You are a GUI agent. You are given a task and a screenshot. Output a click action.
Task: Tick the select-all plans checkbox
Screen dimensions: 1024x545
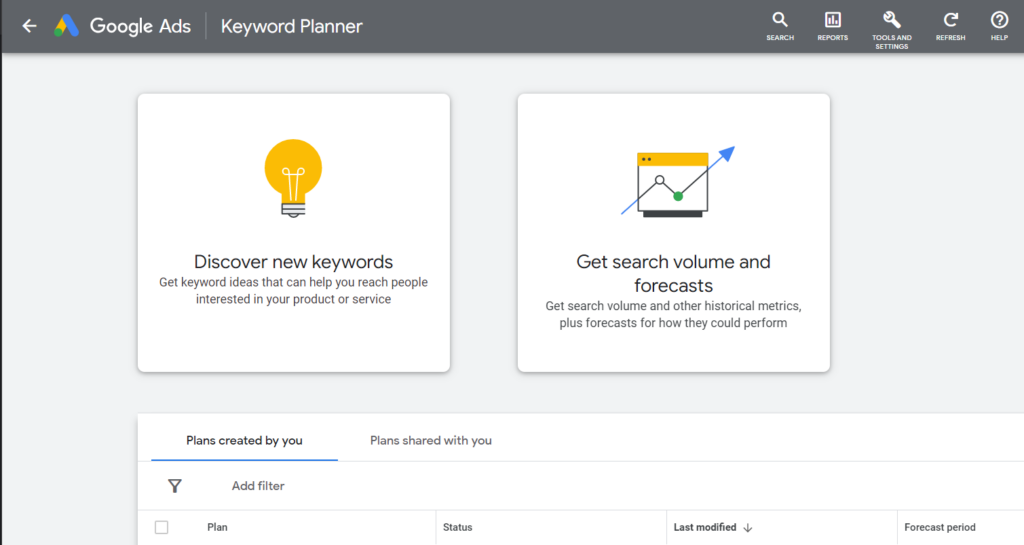point(161,527)
